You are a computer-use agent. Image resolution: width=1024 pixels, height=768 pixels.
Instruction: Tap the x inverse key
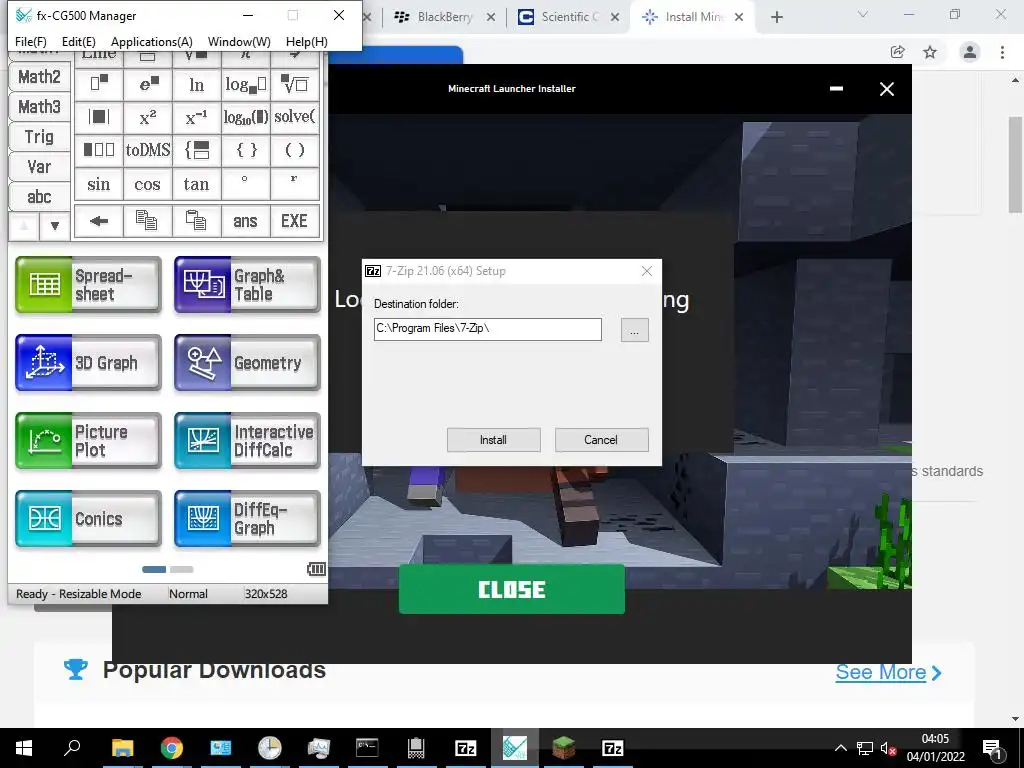(x=197, y=117)
